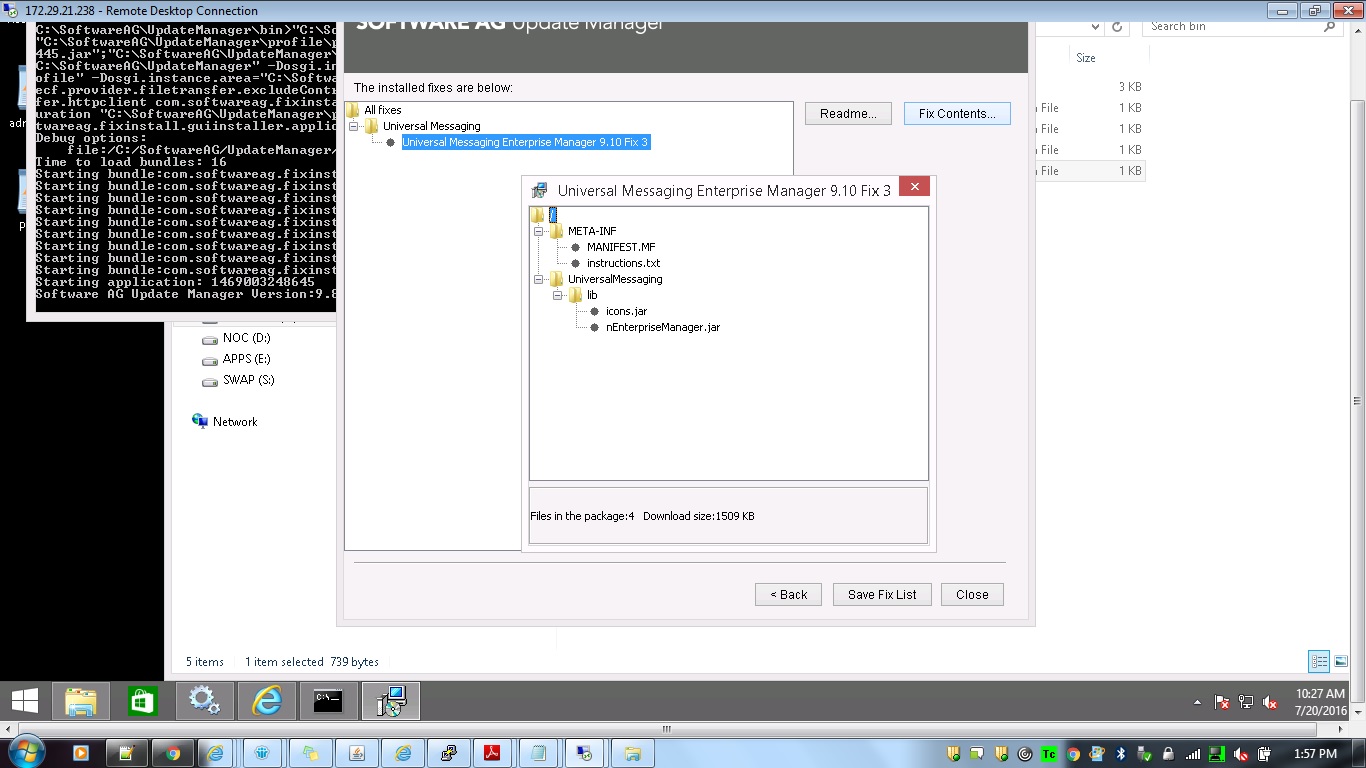Refresh the Explorer address bar
The width and height of the screenshot is (1366, 768).
coord(1117,27)
